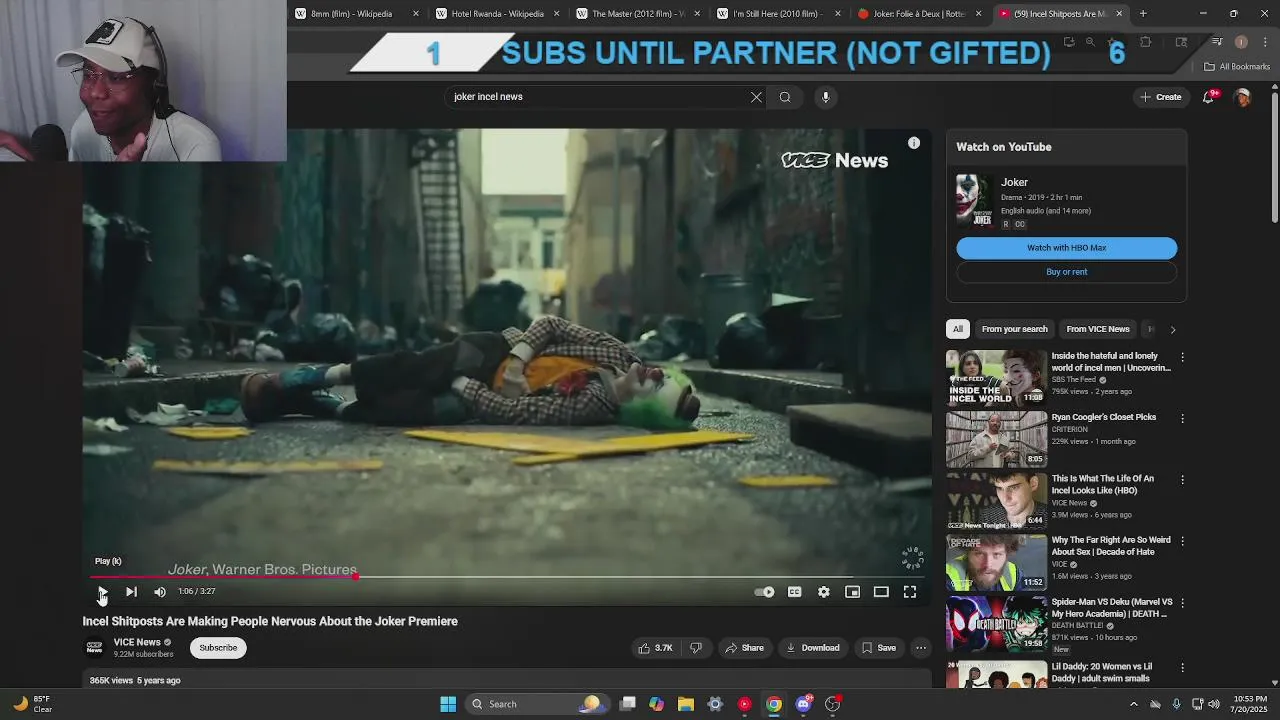Toggle autoplay switch in the player
Image resolution: width=1280 pixels, height=720 pixels.
[x=765, y=592]
